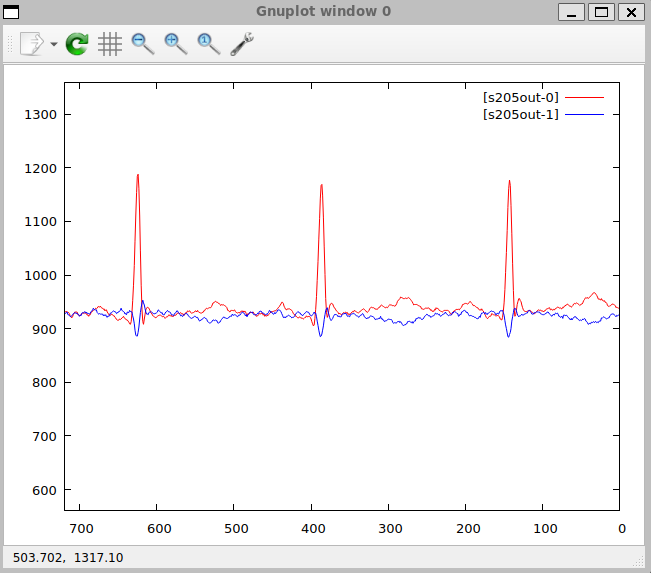
Task: Open the export dropdown arrow
Action: (54, 44)
